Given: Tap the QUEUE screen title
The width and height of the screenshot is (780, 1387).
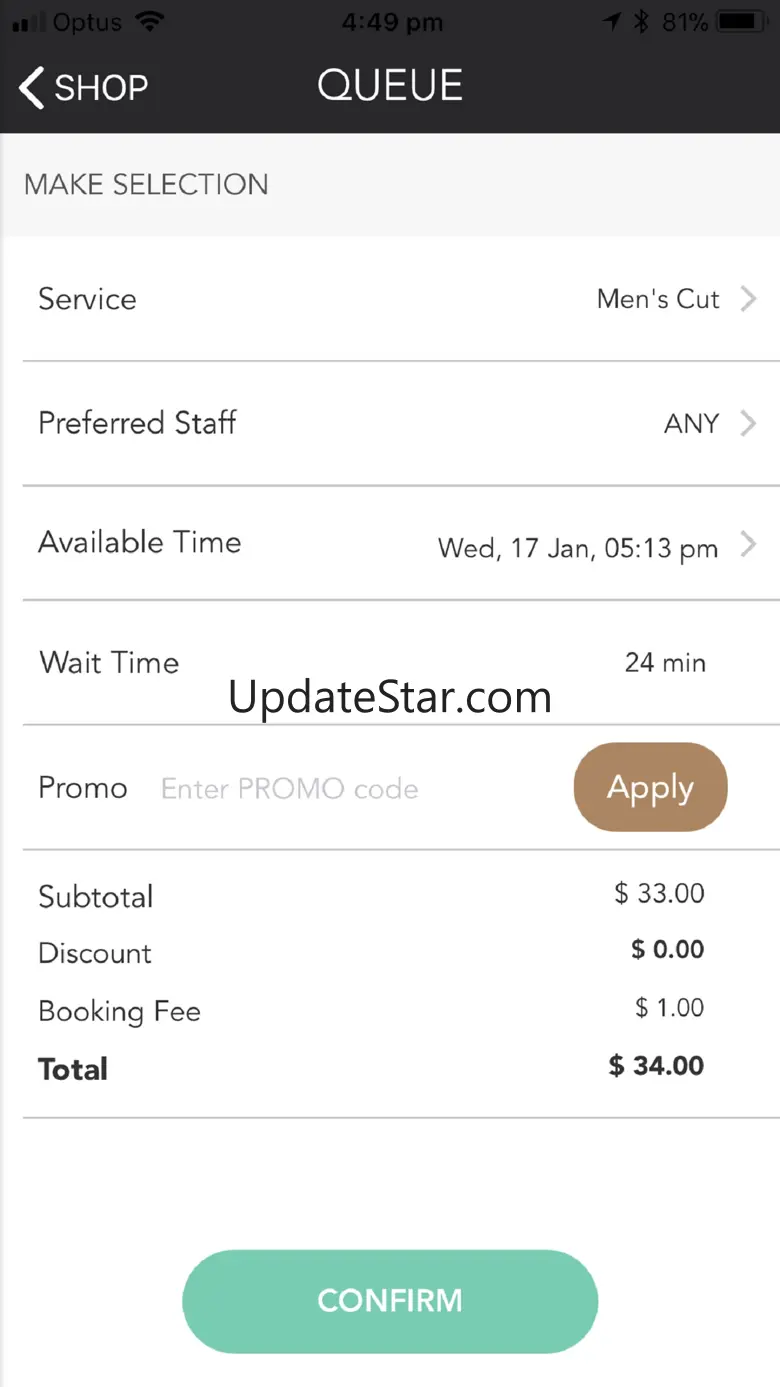Looking at the screenshot, I should 390,86.
